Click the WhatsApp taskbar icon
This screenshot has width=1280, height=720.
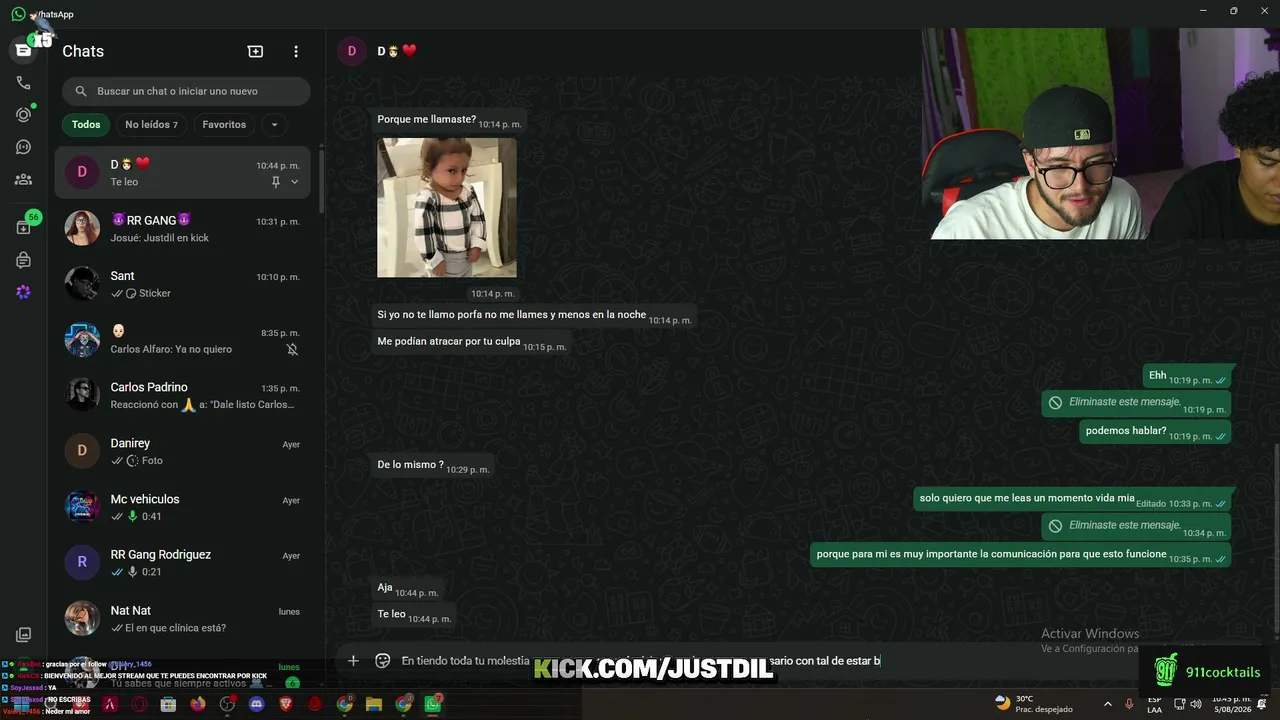[433, 704]
